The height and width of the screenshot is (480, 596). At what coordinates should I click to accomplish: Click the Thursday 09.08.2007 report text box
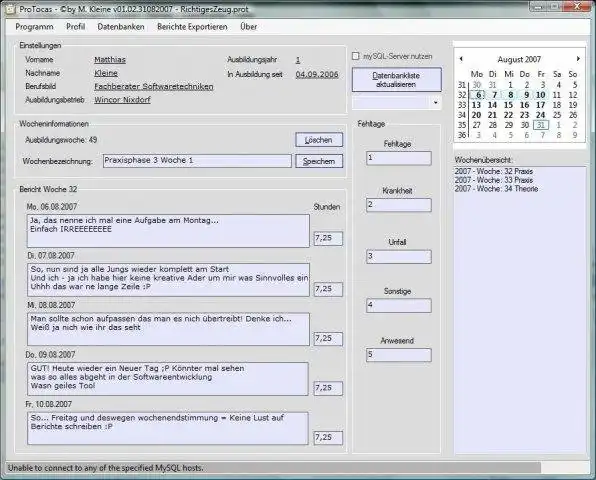168,379
